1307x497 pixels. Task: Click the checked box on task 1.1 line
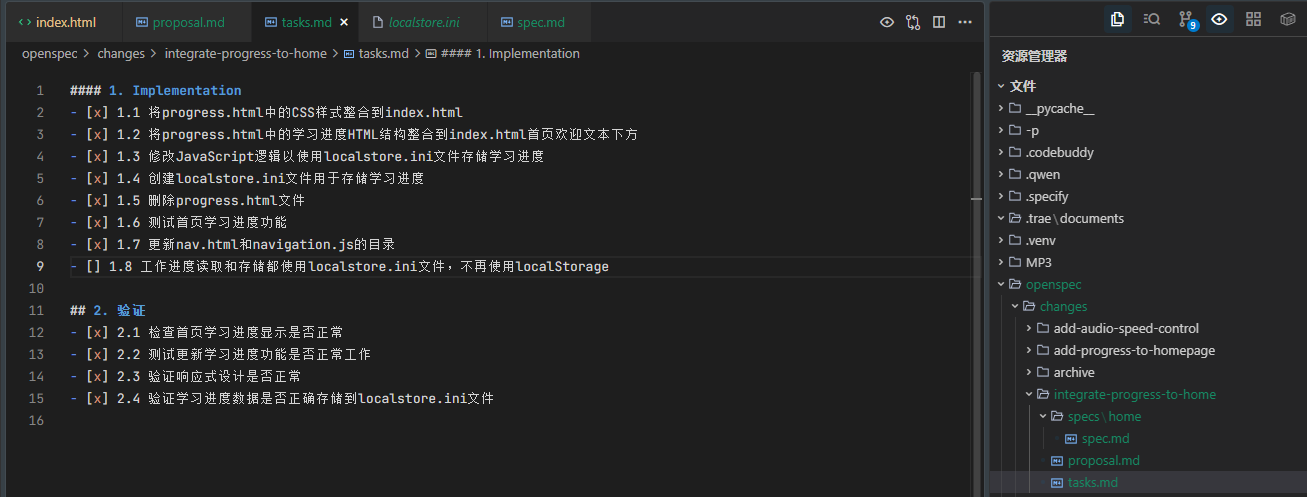click(97, 112)
